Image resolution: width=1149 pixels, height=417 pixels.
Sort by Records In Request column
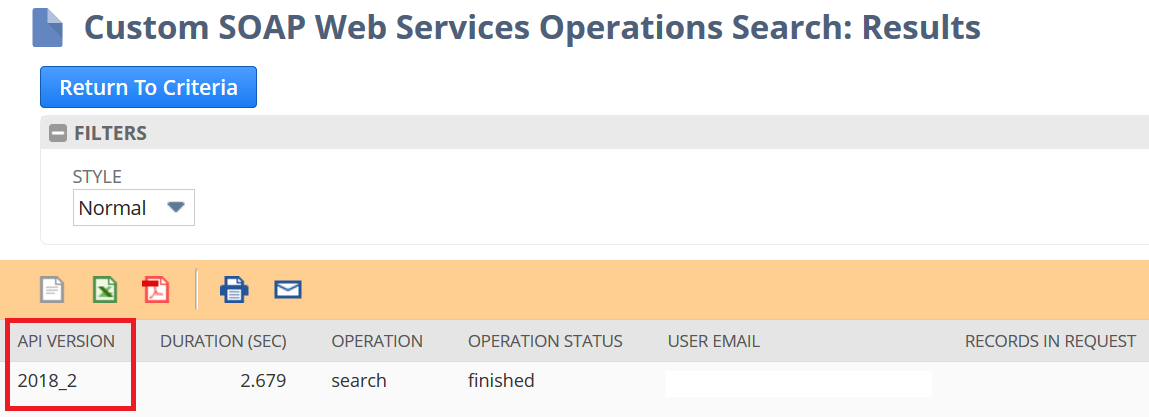tap(1050, 341)
